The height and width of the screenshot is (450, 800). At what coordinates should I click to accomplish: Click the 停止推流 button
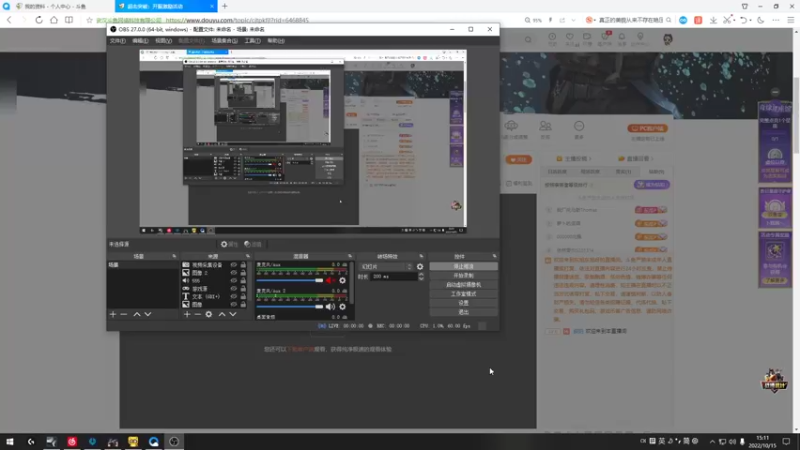[x=463, y=266]
